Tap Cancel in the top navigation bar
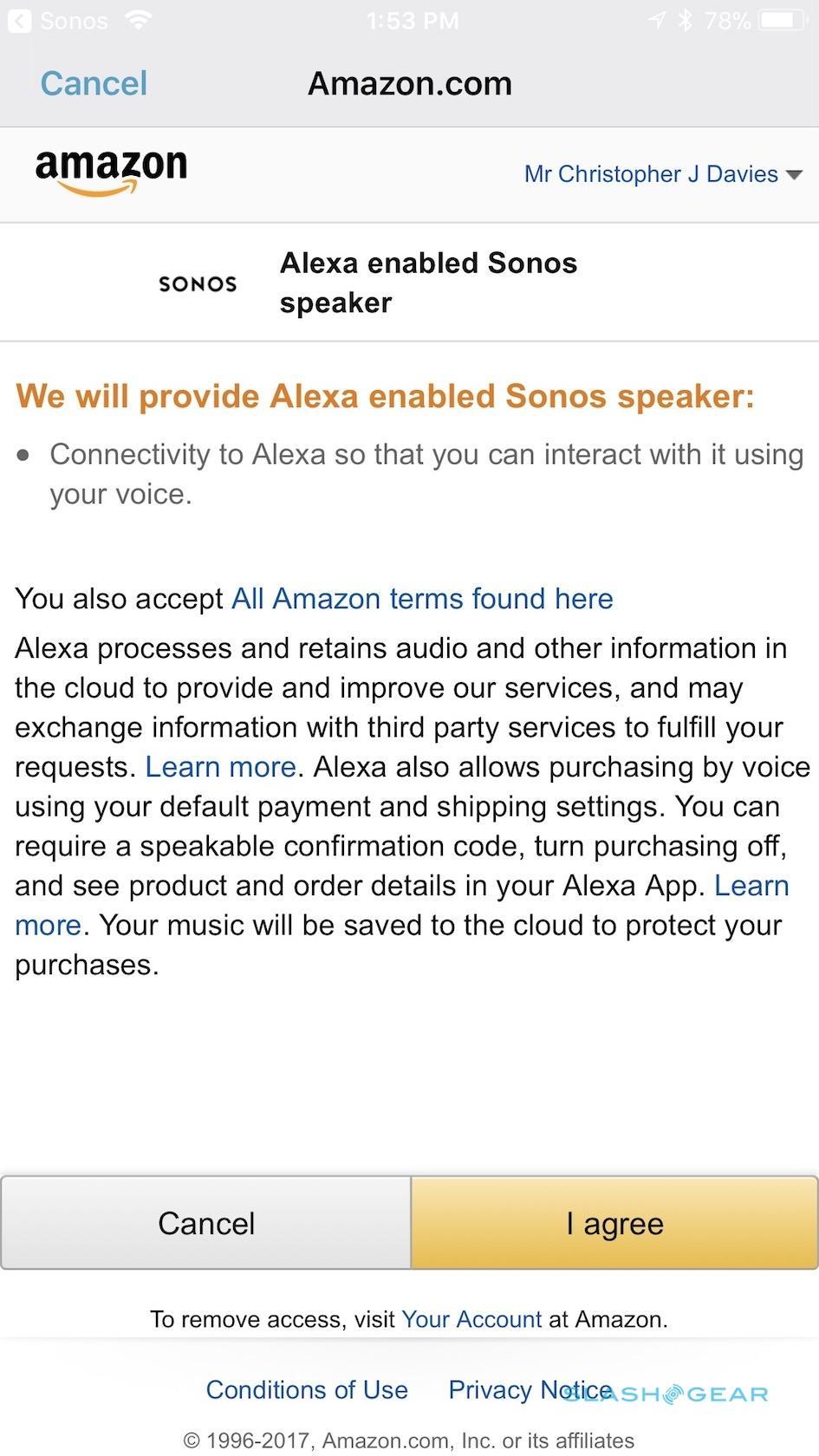 click(94, 83)
